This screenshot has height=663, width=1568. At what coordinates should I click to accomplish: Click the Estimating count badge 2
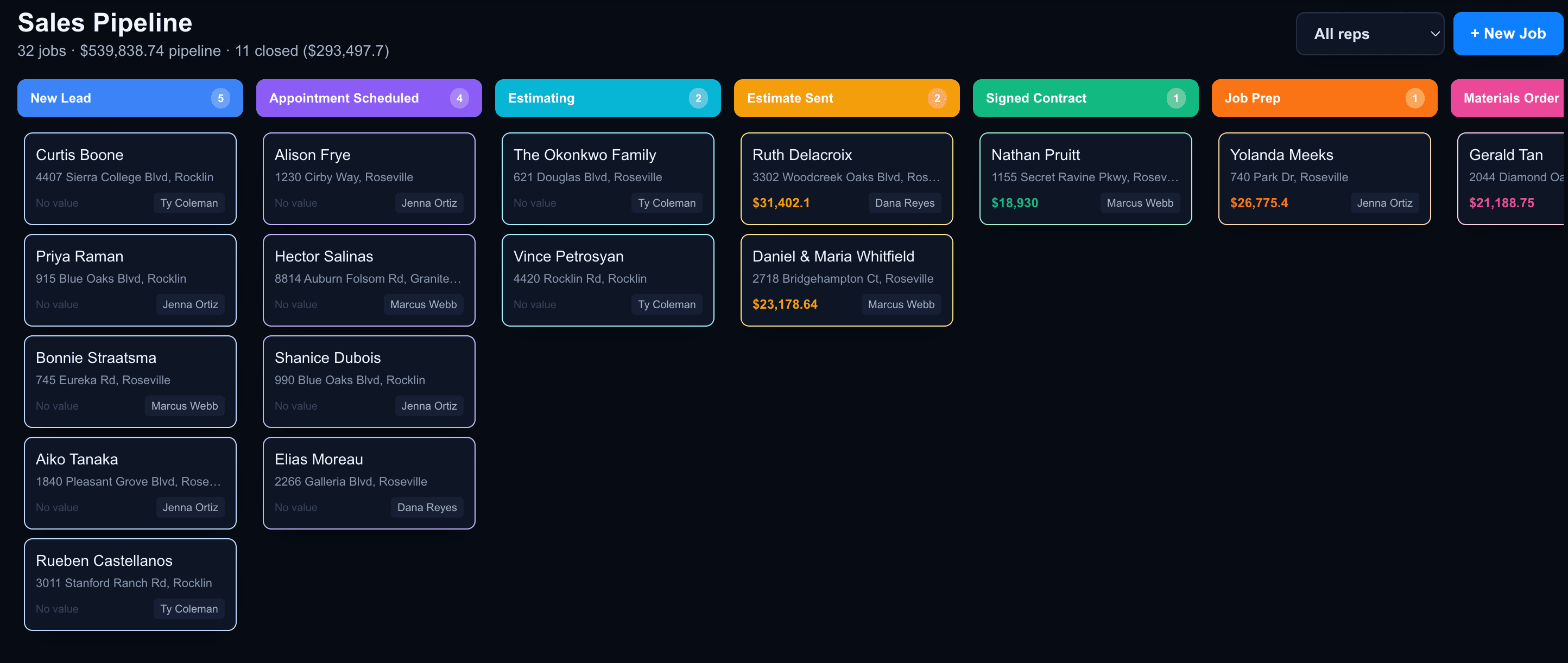coord(698,99)
